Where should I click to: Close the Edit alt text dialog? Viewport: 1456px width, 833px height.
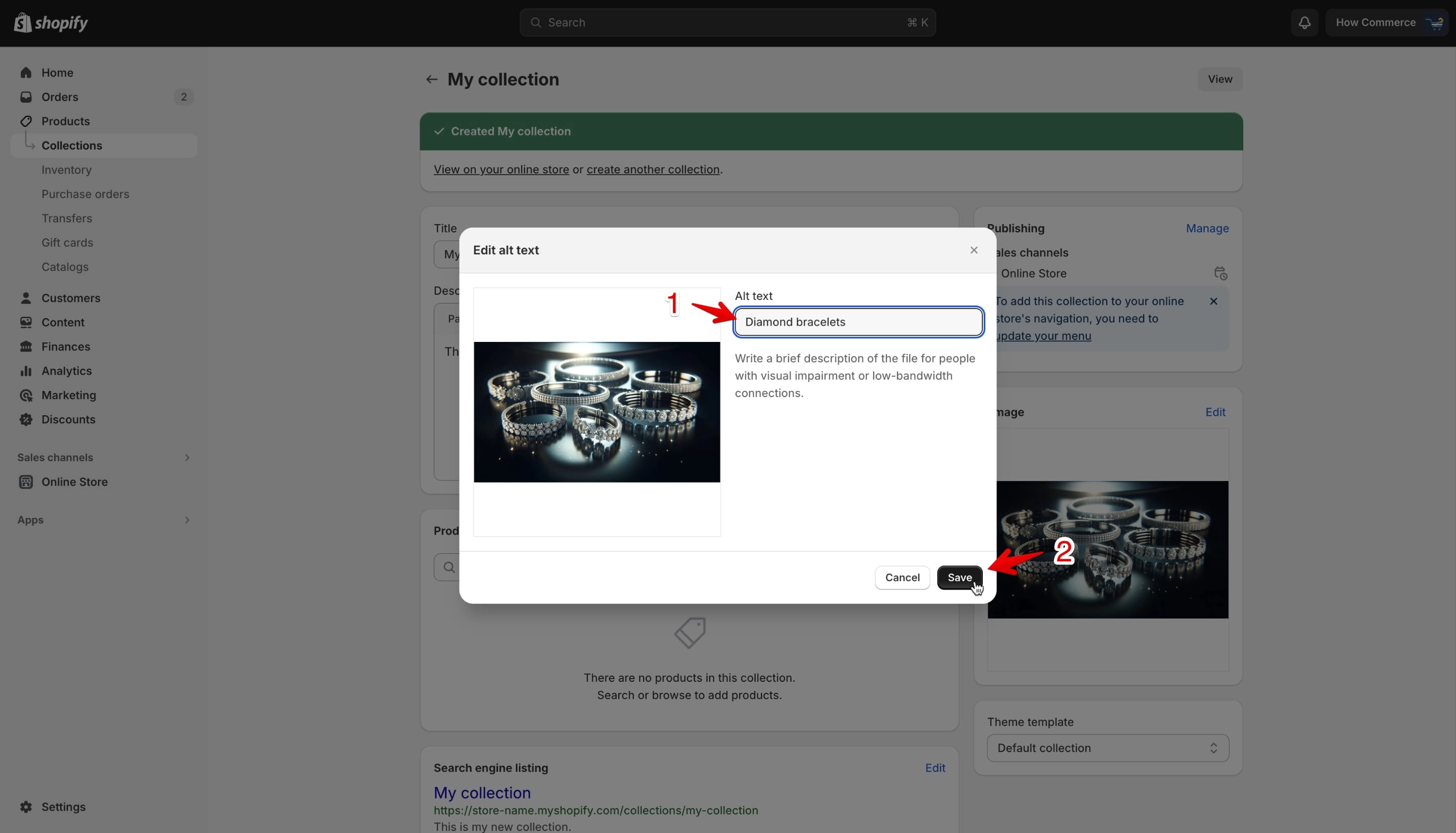click(974, 250)
